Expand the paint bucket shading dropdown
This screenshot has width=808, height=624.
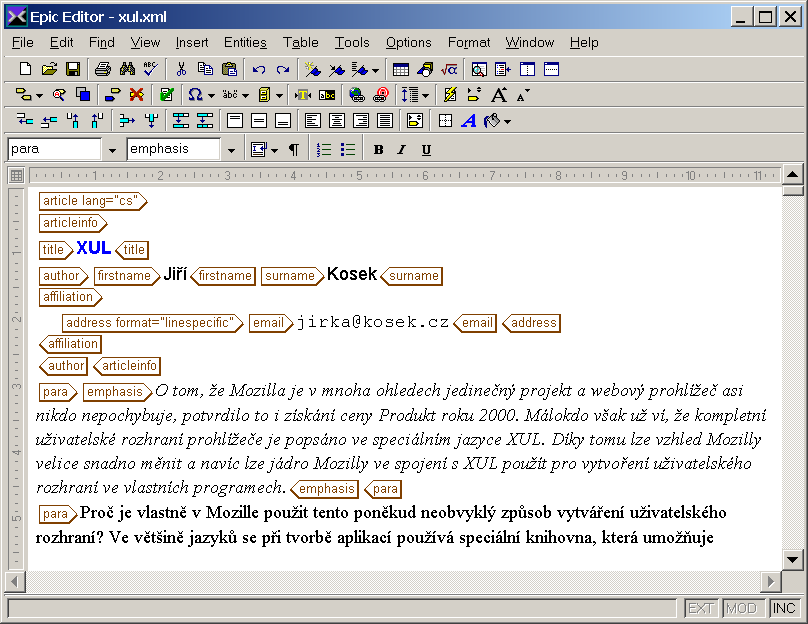click(x=508, y=122)
